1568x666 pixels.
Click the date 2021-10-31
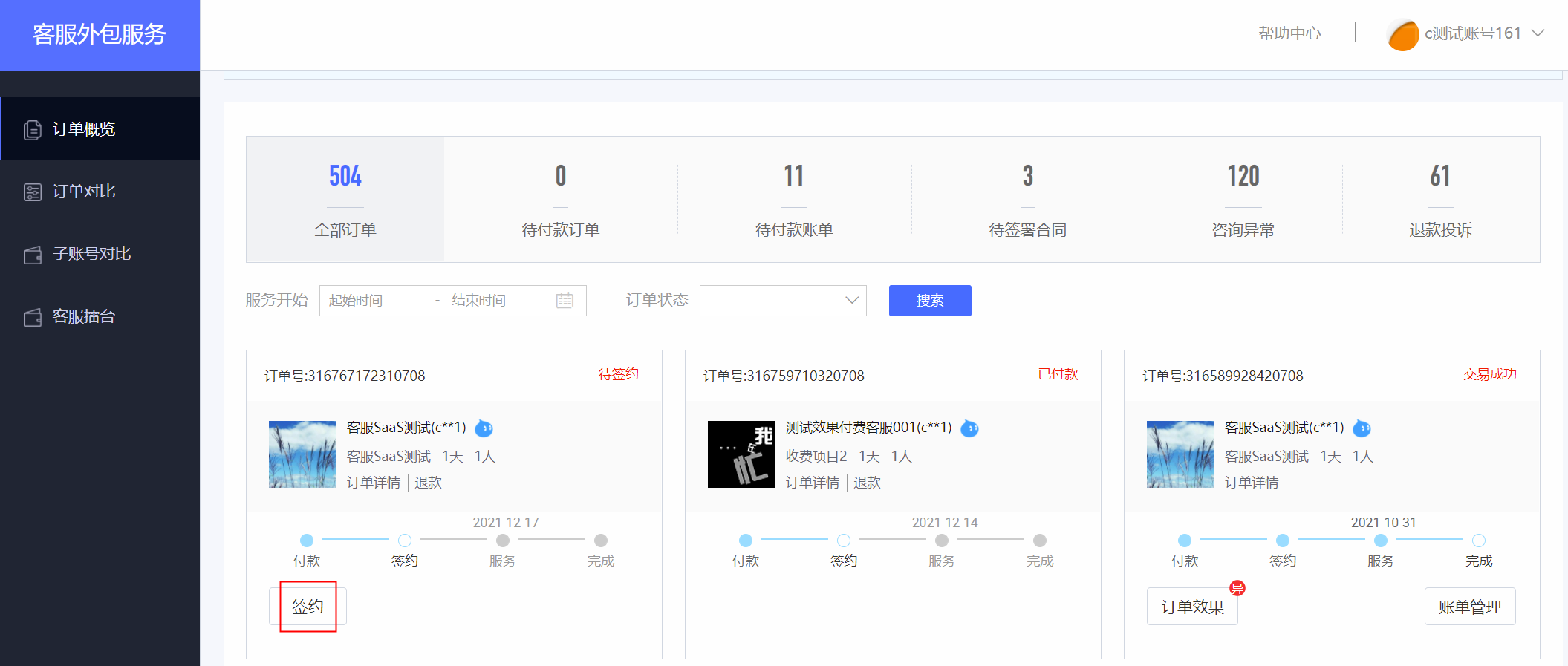click(1384, 523)
